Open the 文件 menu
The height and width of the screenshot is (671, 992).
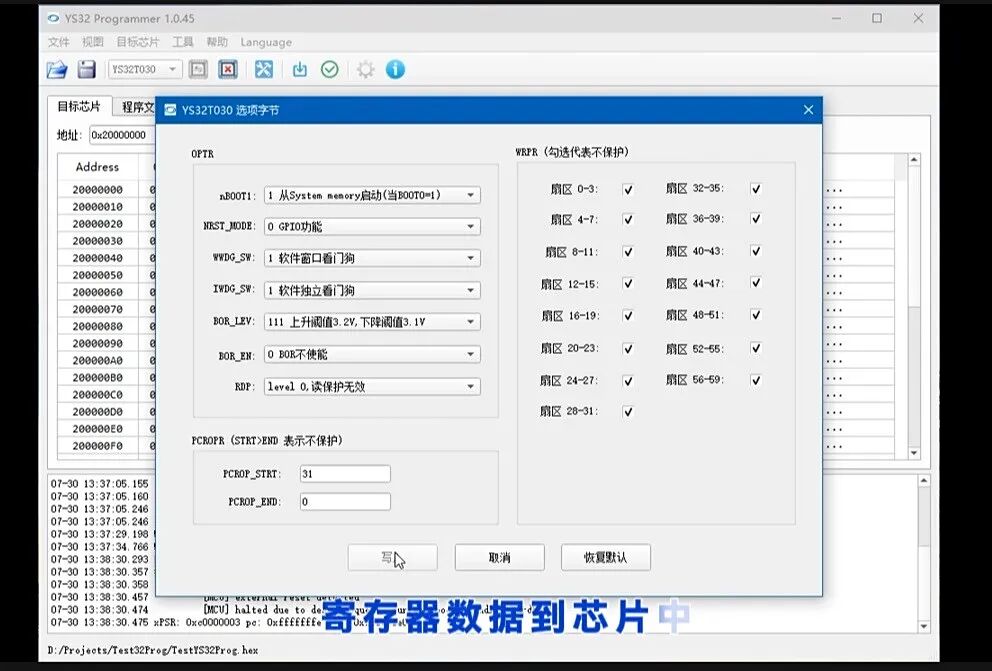point(59,42)
